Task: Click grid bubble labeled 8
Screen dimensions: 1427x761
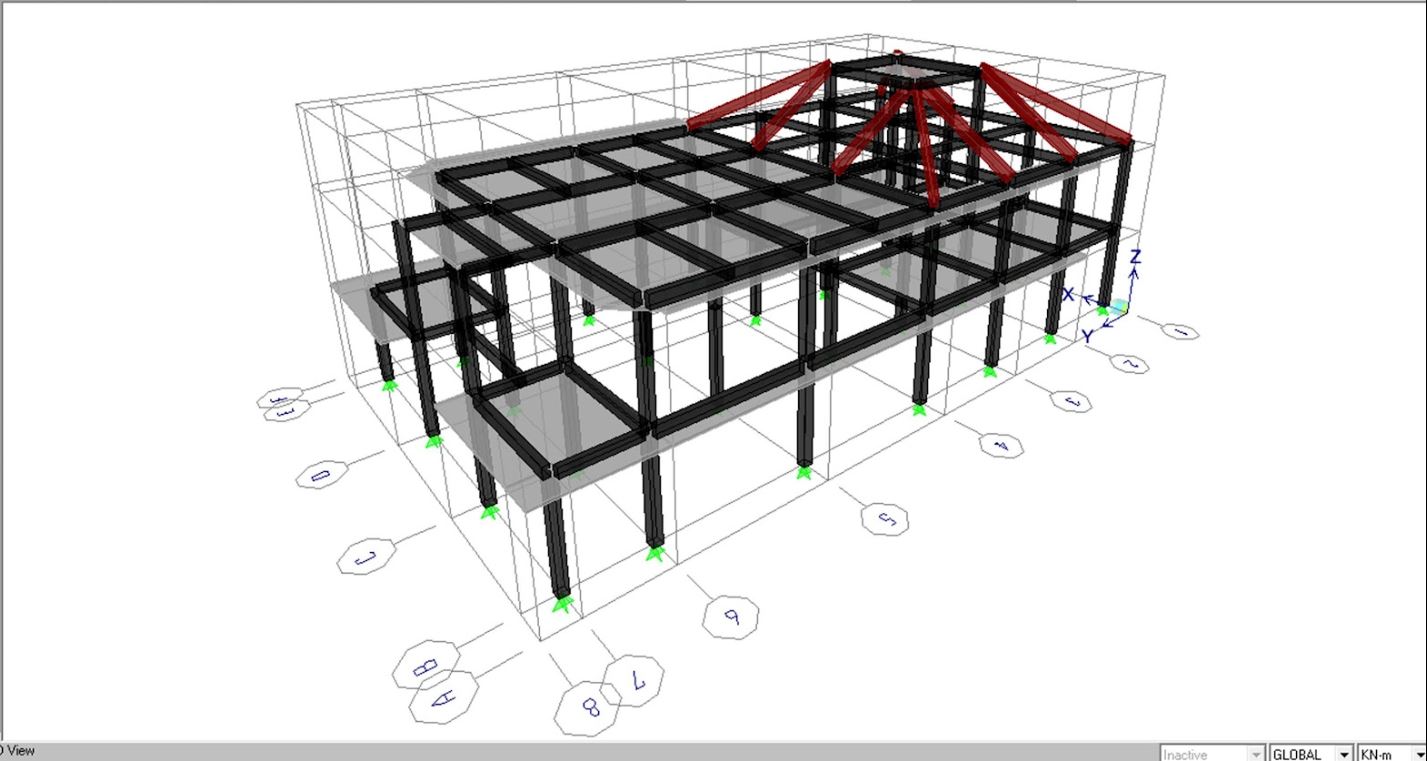Action: [x=589, y=708]
